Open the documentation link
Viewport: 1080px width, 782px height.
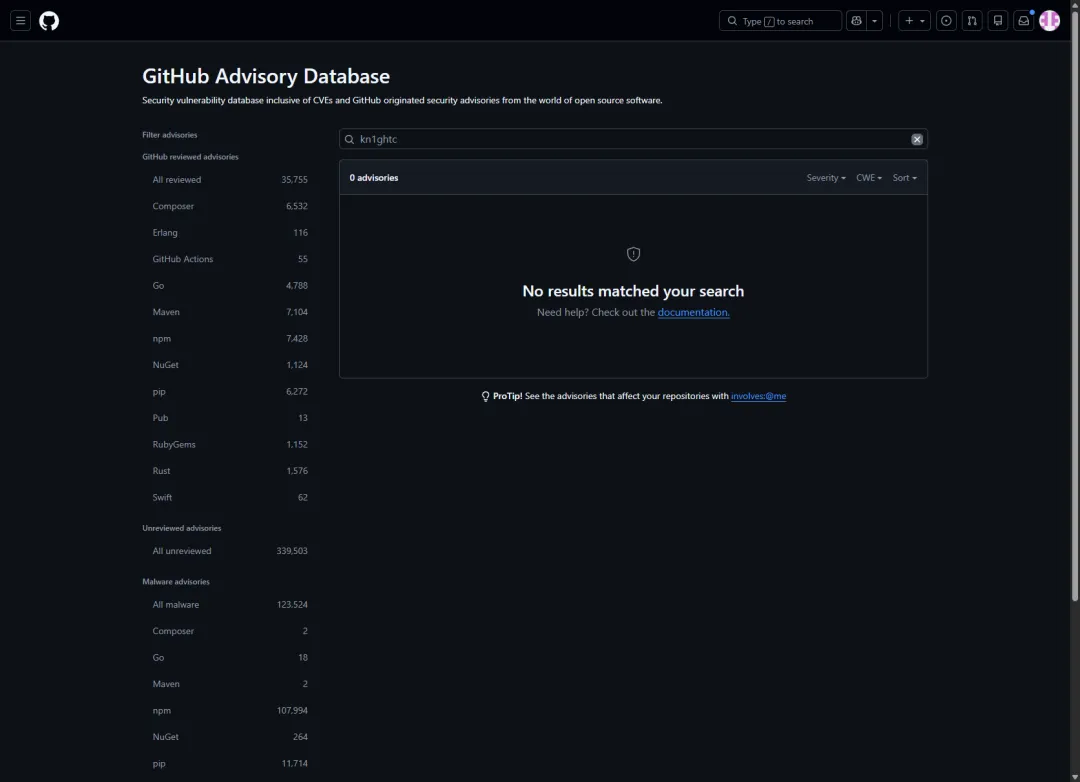pos(694,312)
